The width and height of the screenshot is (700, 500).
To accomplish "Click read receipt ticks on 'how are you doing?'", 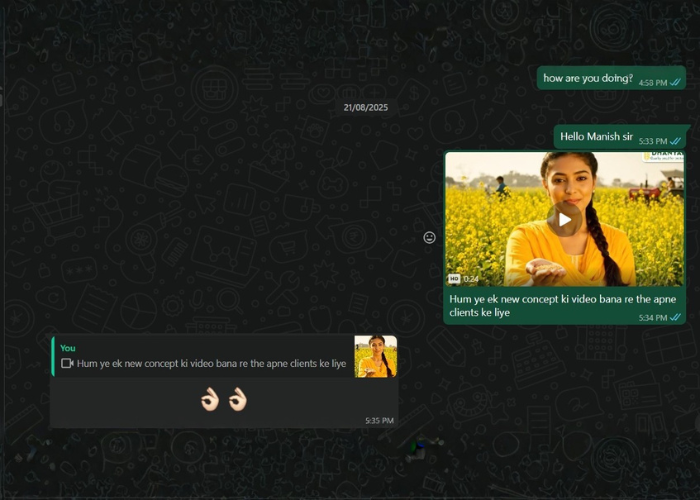I will coord(676,83).
